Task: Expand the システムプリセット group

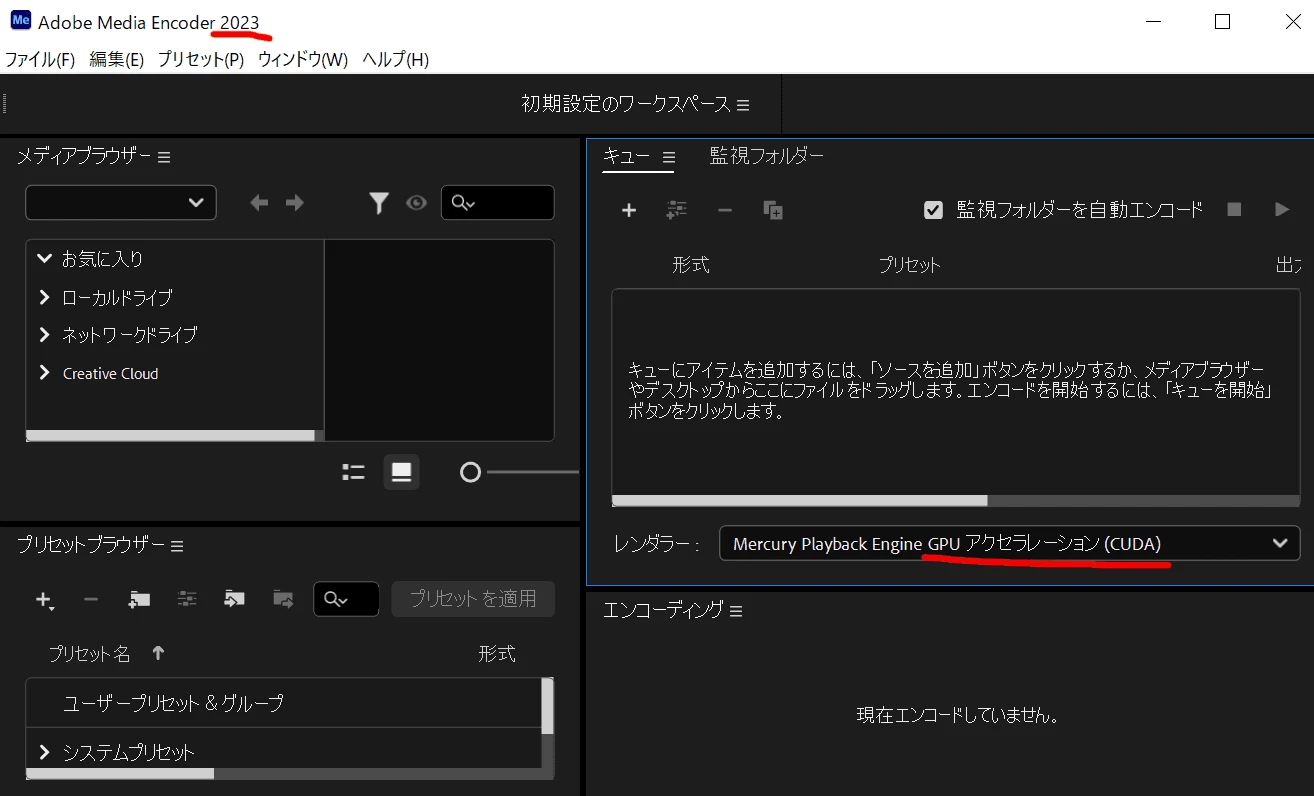Action: click(x=44, y=752)
